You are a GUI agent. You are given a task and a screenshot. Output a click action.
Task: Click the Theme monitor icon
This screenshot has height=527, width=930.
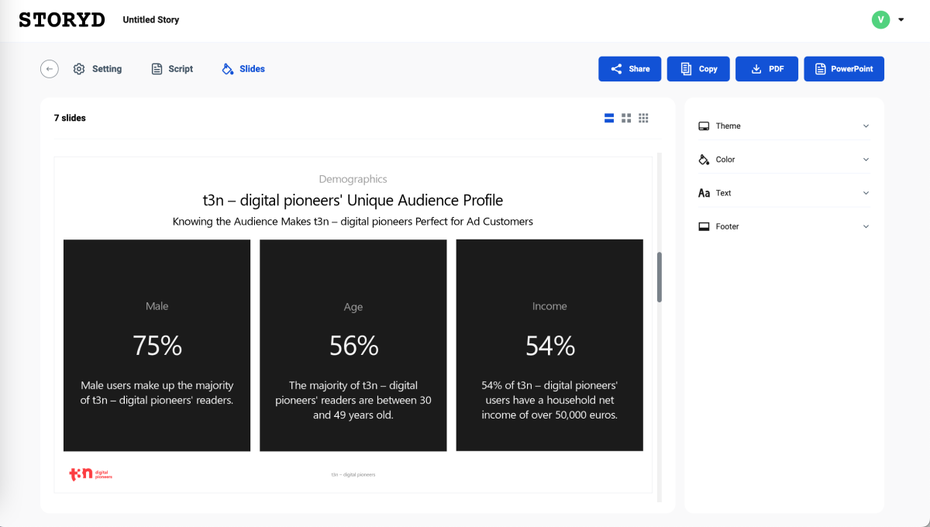click(704, 126)
